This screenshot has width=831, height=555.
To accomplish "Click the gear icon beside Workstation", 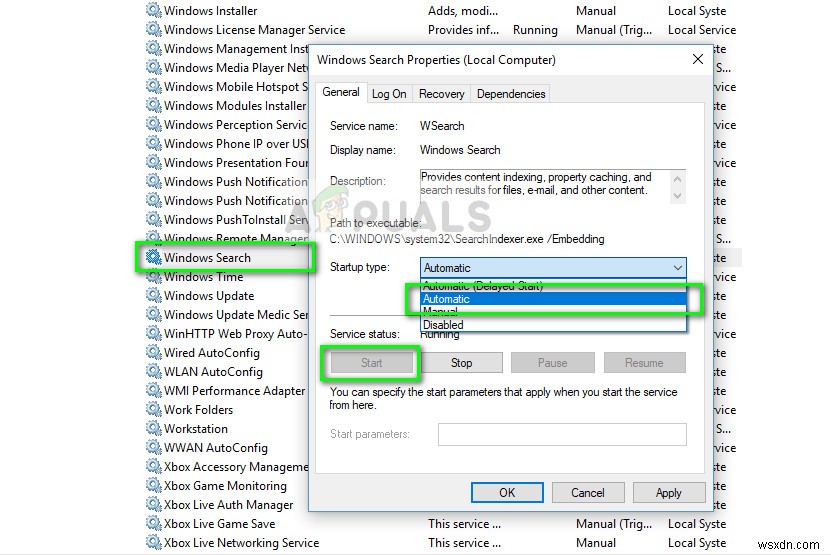I will (154, 428).
